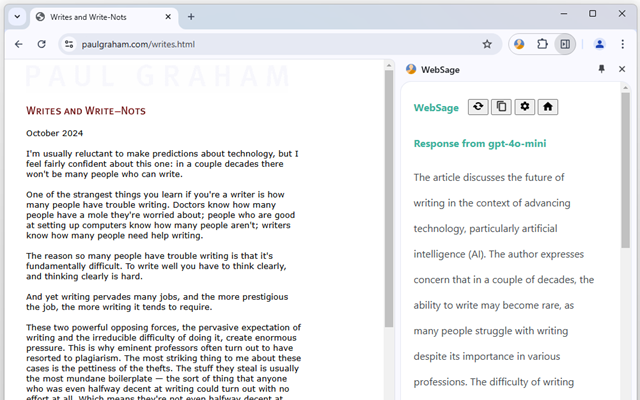
Task: Bookmark this page with star icon
Action: pyautogui.click(x=487, y=44)
